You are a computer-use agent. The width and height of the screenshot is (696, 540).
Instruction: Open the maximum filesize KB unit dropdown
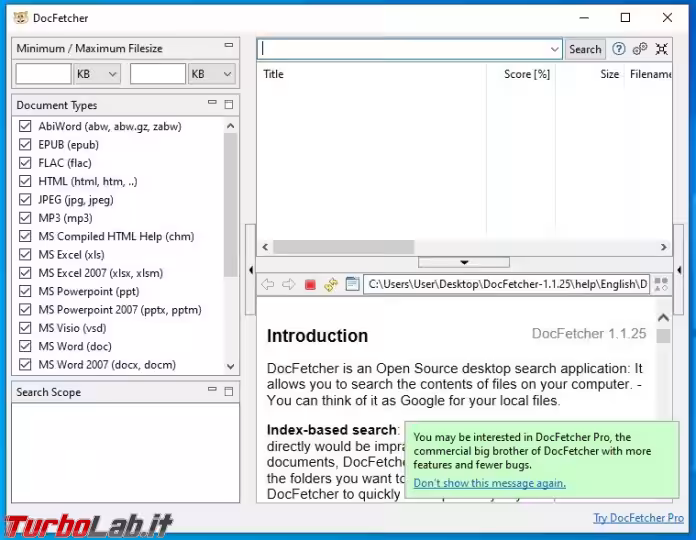coord(212,74)
